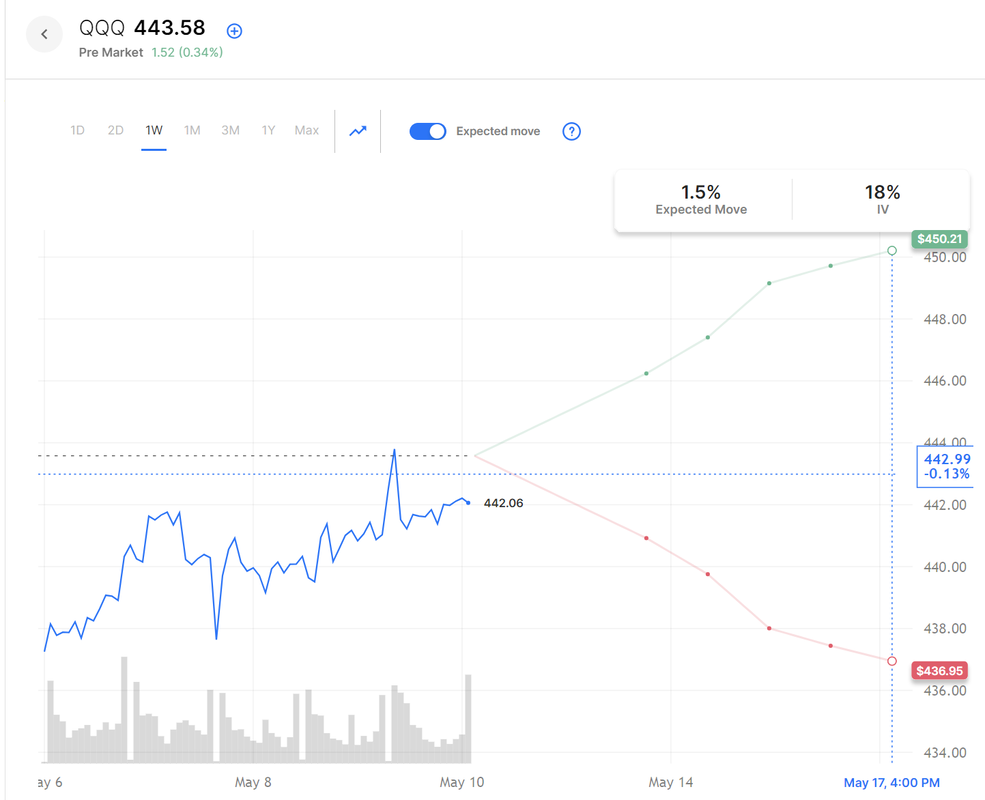Click the green upper expected move endpoint circle
The image size is (985, 800).
pyautogui.click(x=892, y=251)
